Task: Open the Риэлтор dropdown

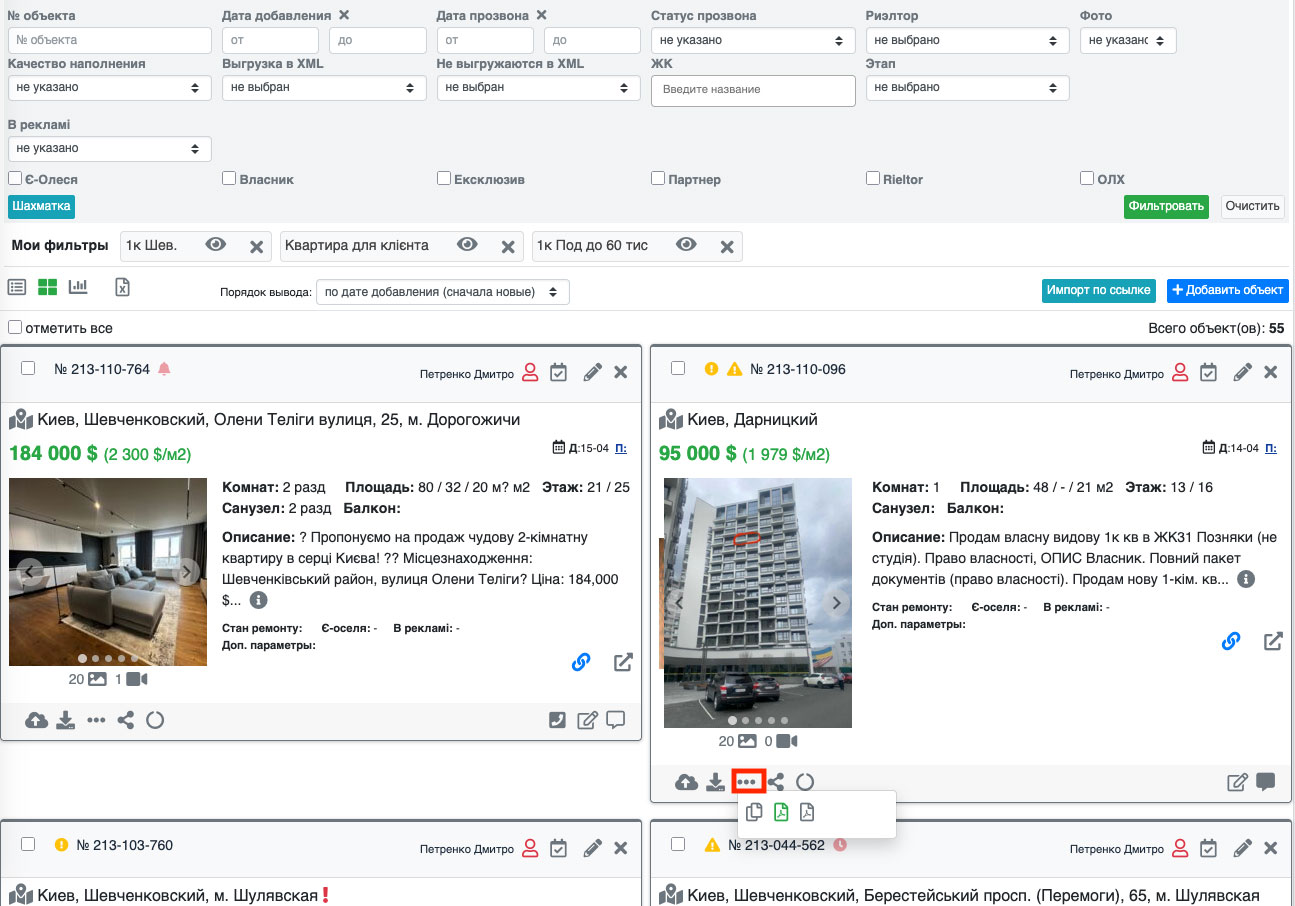Action: [966, 41]
